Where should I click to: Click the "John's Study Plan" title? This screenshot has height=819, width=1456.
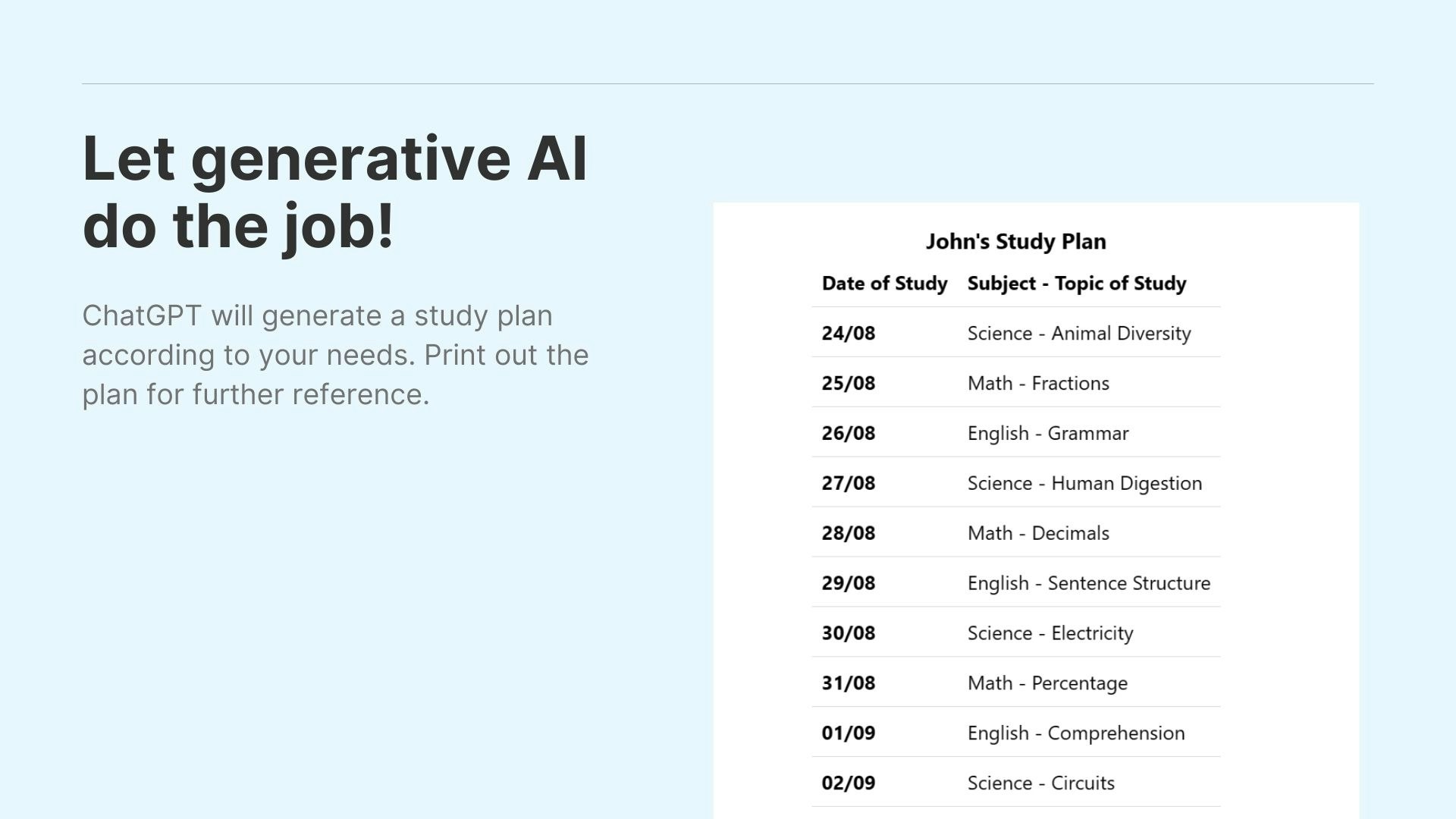1015,242
